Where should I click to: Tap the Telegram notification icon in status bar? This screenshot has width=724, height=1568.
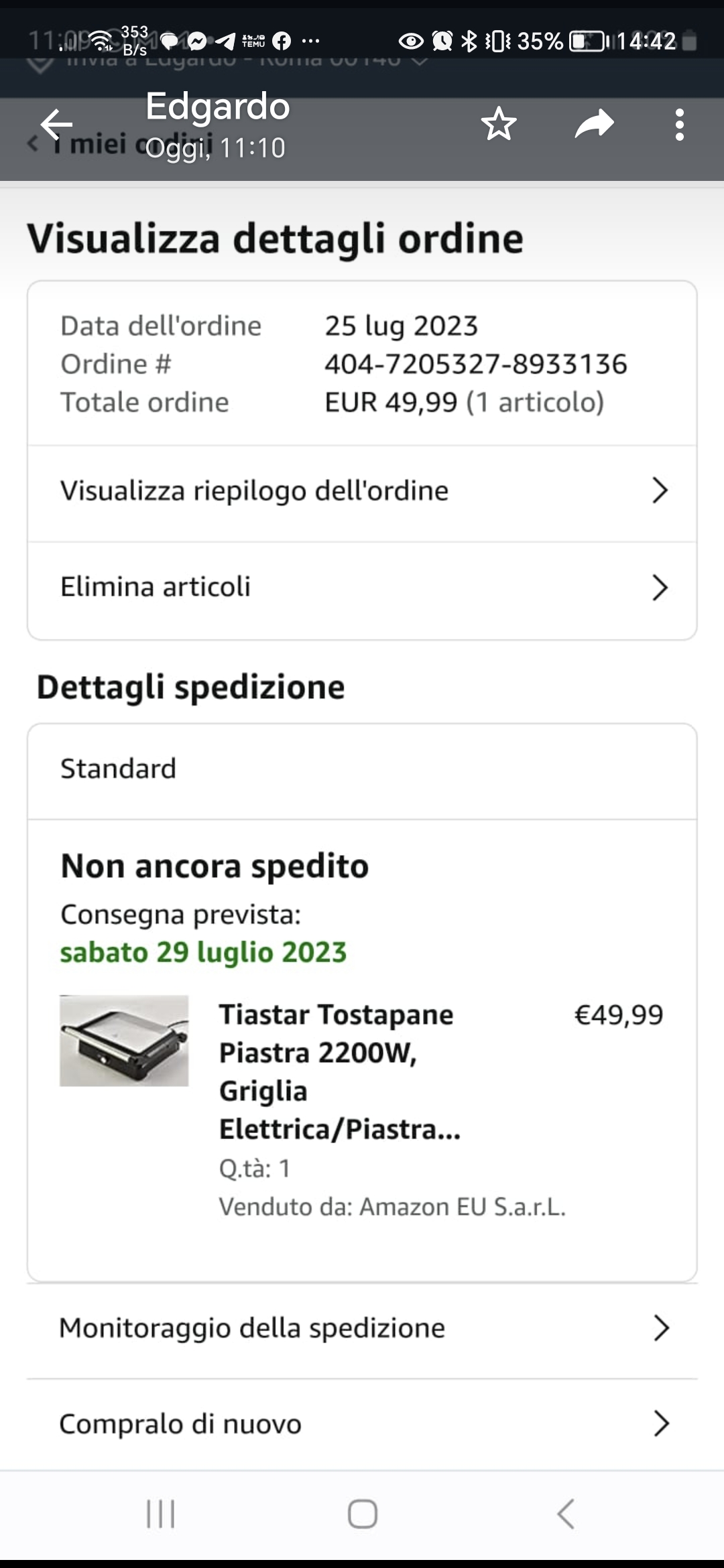click(226, 42)
